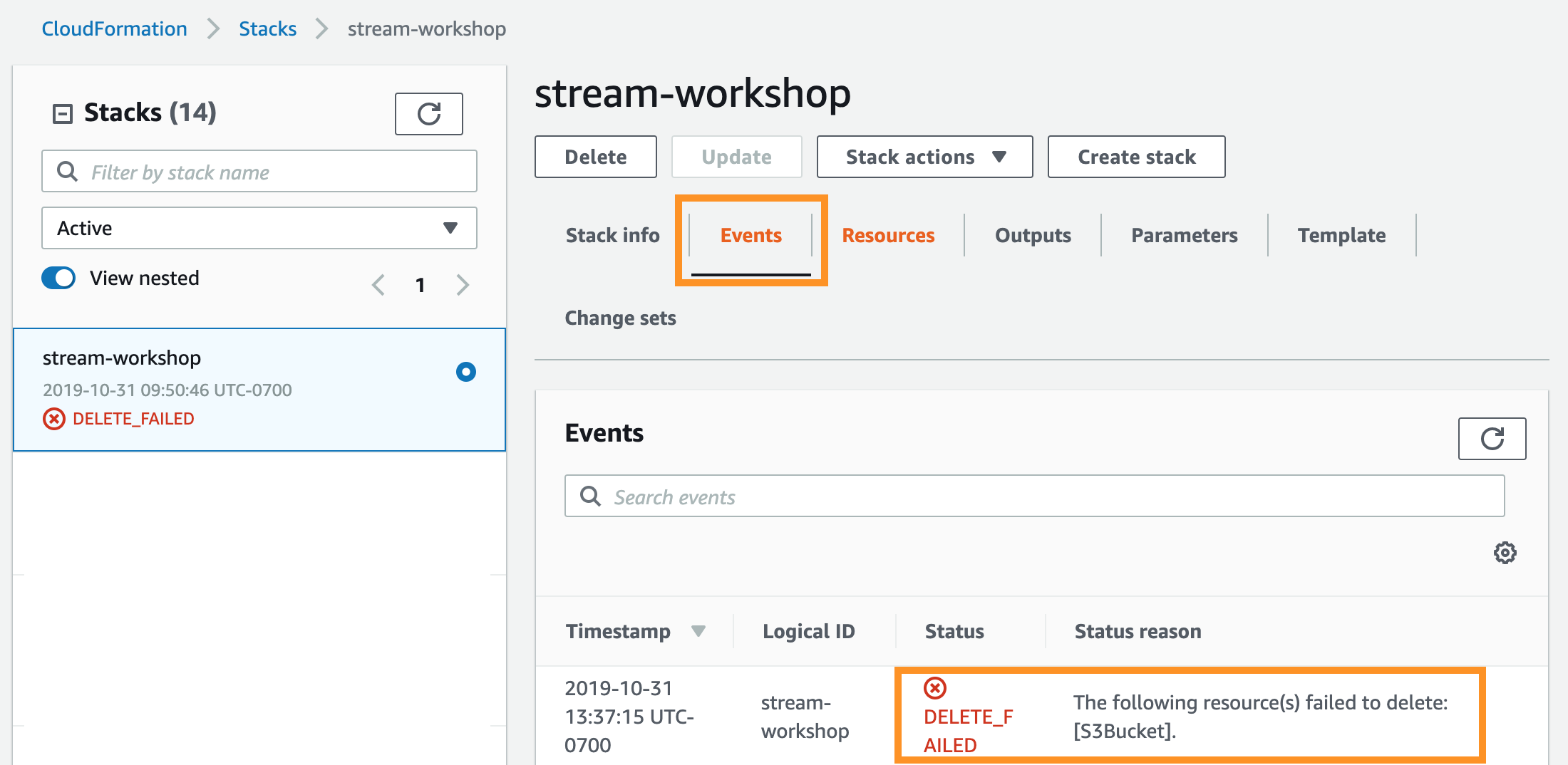Click error icon in event Status column
Screen dimensions: 1568x765
point(935,688)
